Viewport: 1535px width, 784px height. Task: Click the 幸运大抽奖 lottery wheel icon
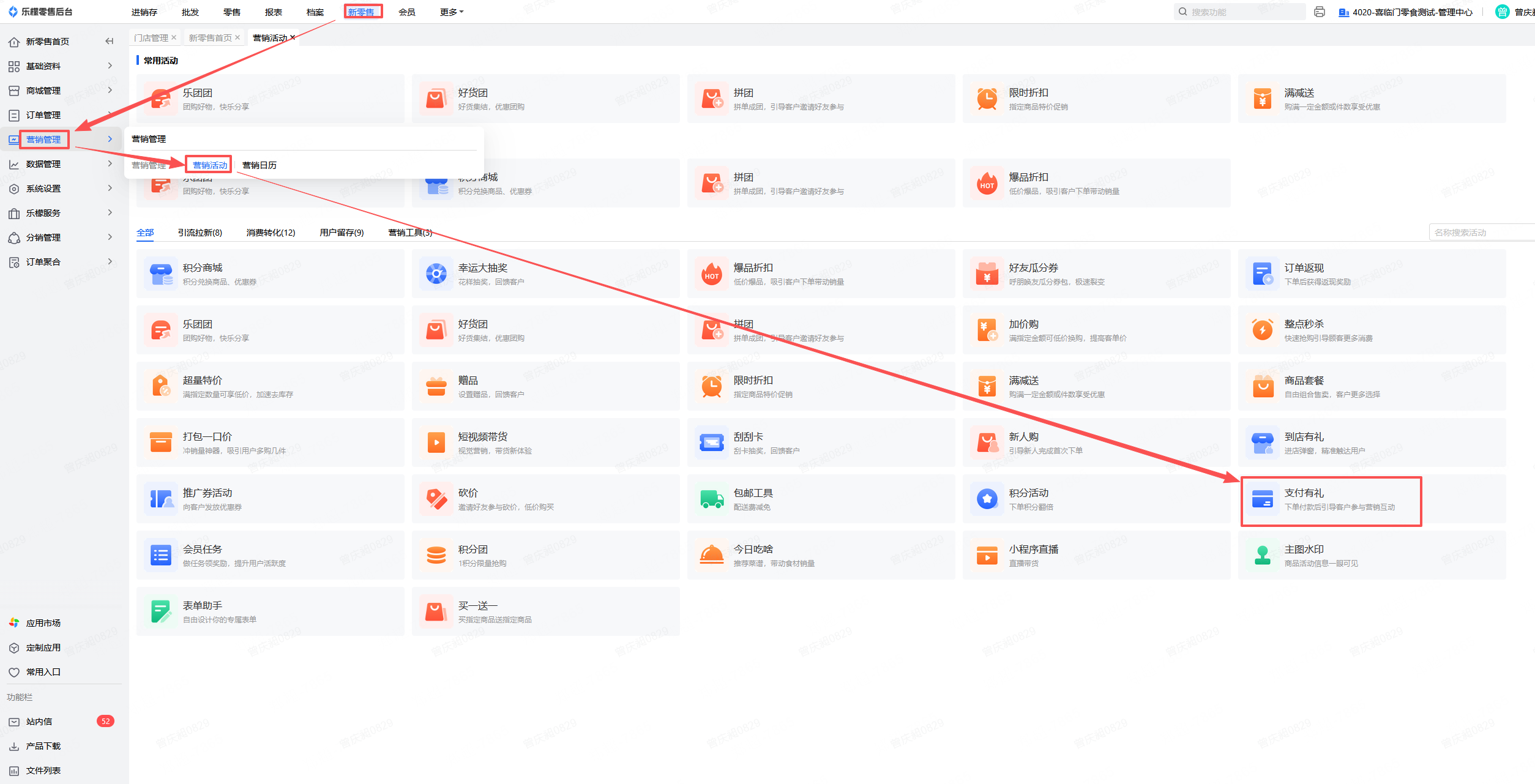(436, 274)
